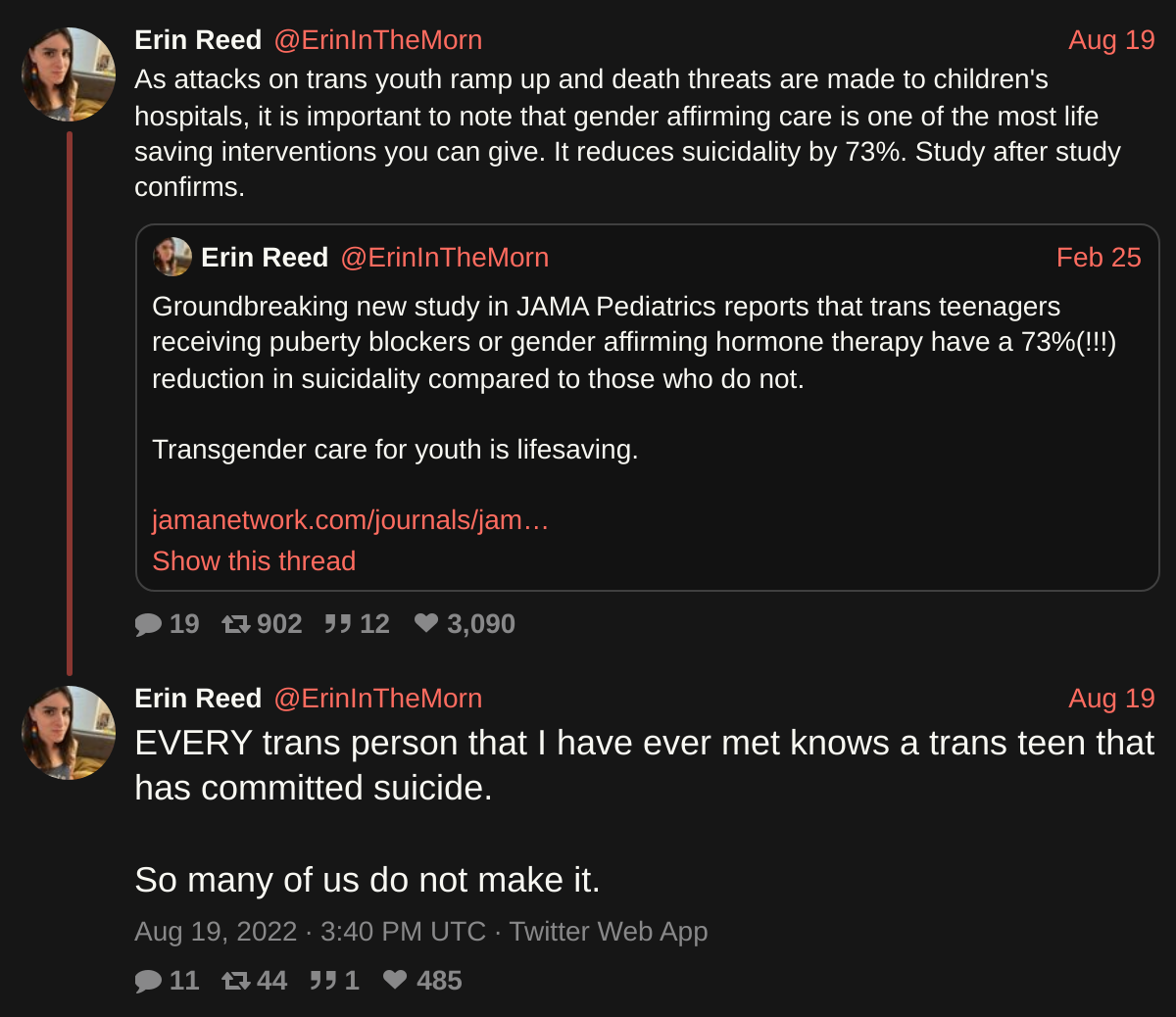Screen dimensions: 1176x1017
Task: Click the @ErinInTheMorn handle in quoted tweet
Action: (x=444, y=258)
